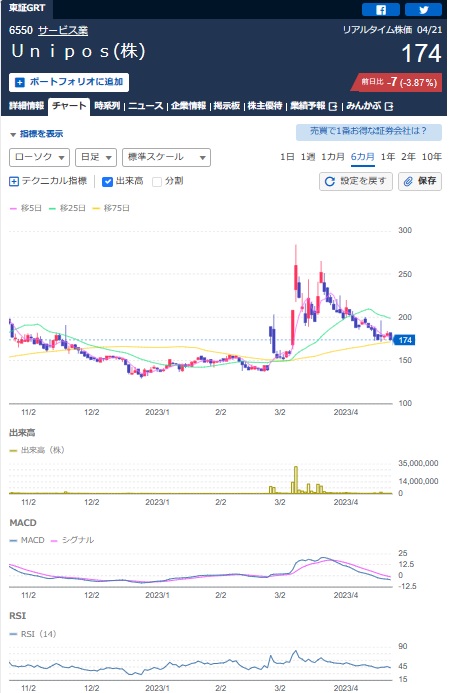The height and width of the screenshot is (693, 453).
Task: Click the MACD section heading
Action: click(23, 523)
